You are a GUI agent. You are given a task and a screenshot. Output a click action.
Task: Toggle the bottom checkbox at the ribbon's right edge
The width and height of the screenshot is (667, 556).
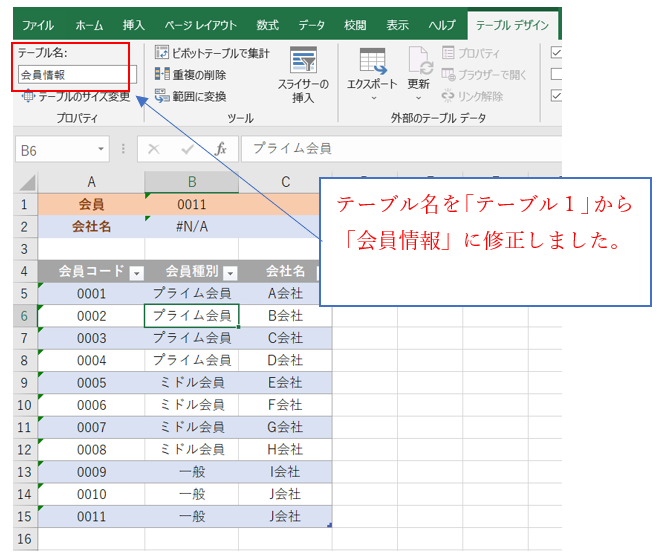pos(556,96)
